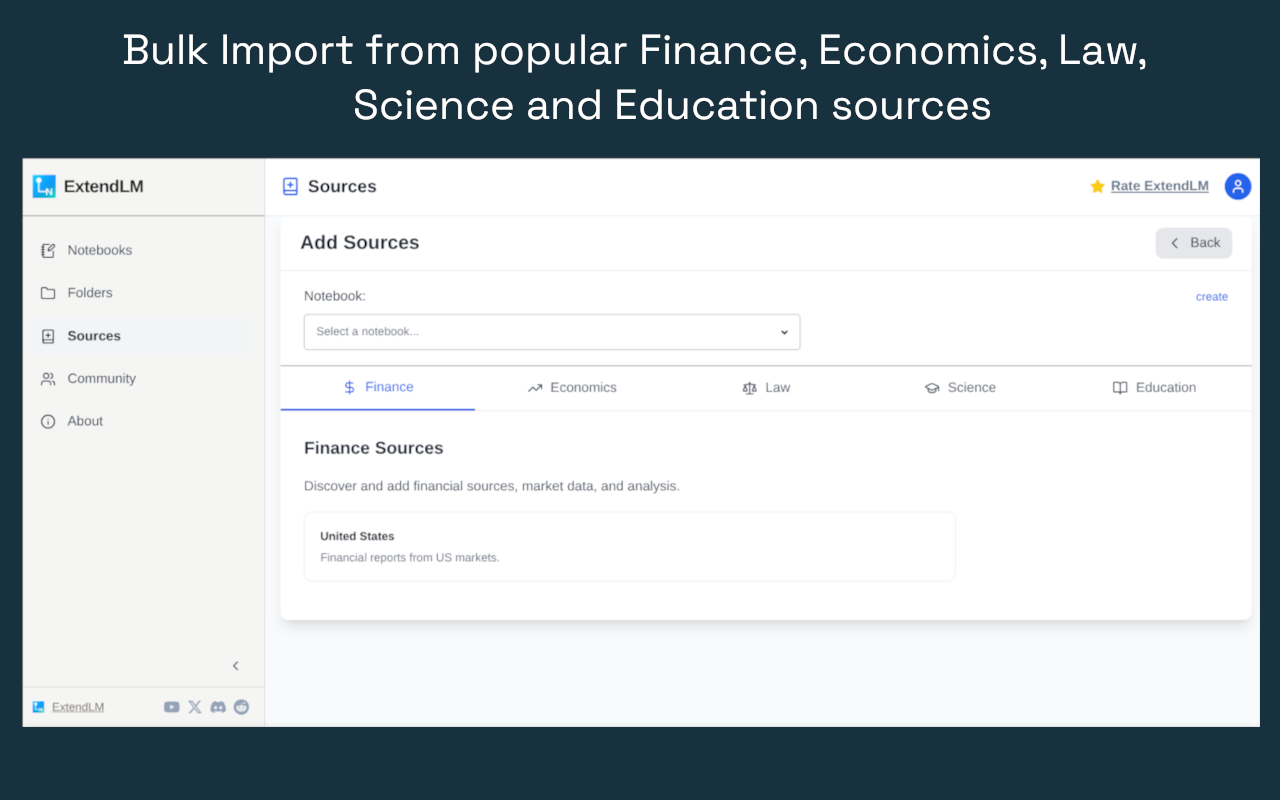Go to Notebooks in the sidebar
Viewport: 1280px width, 800px height.
click(99, 250)
